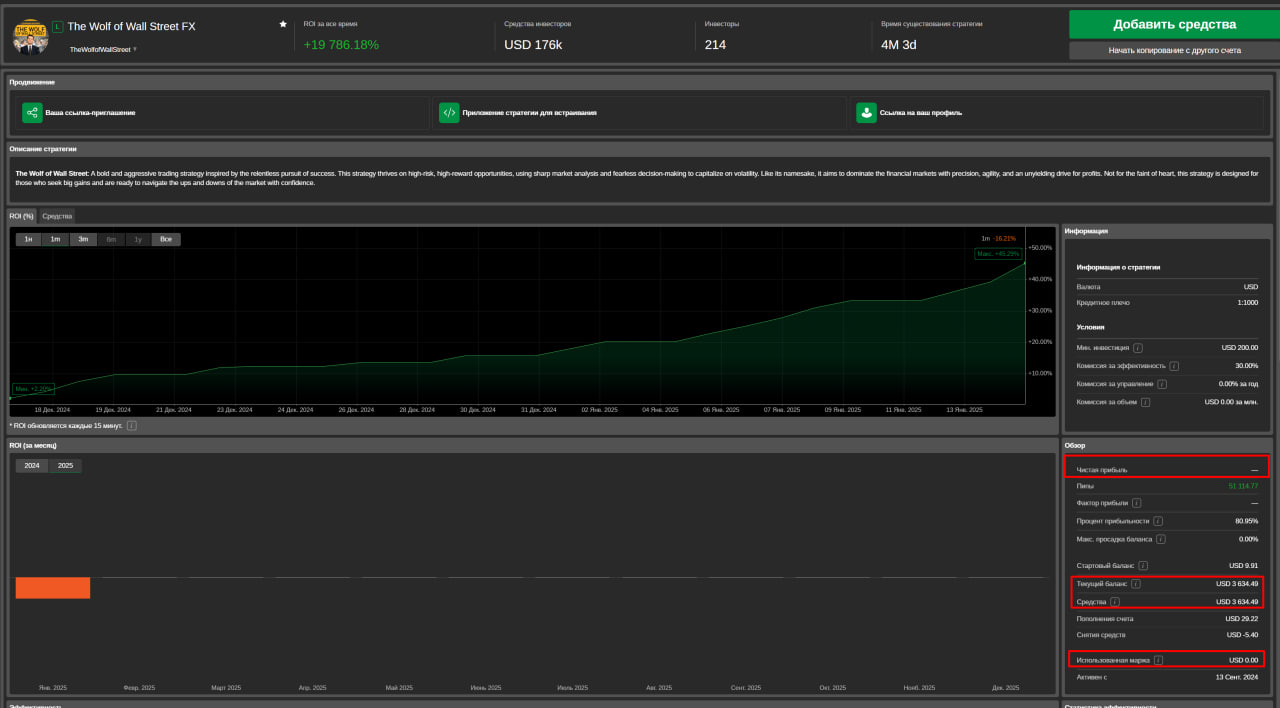Click the TheWolfofWallStreet username link

[x=100, y=49]
